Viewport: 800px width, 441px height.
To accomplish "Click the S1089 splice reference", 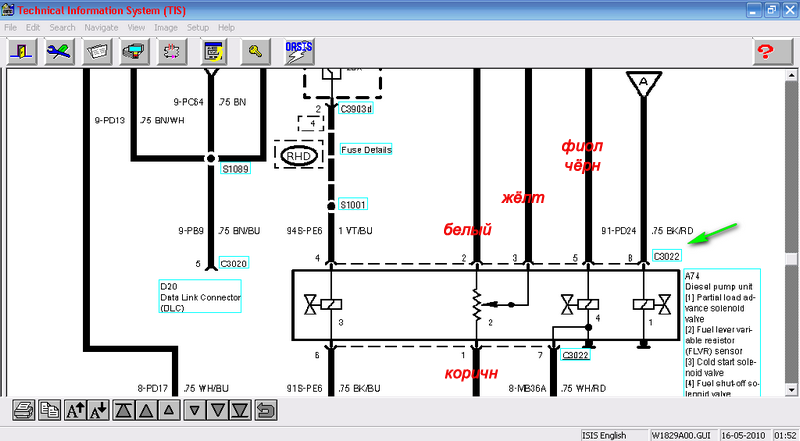I will pyautogui.click(x=234, y=169).
